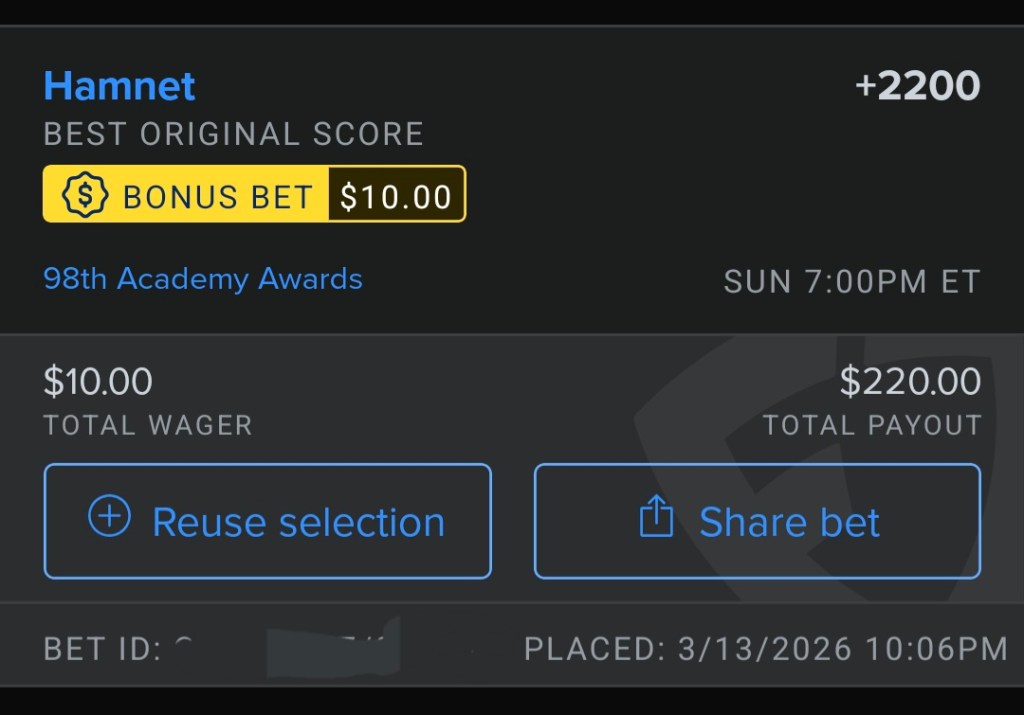Viewport: 1024px width, 715px height.
Task: Click the yellow BONUS BET label
Action: click(x=218, y=196)
